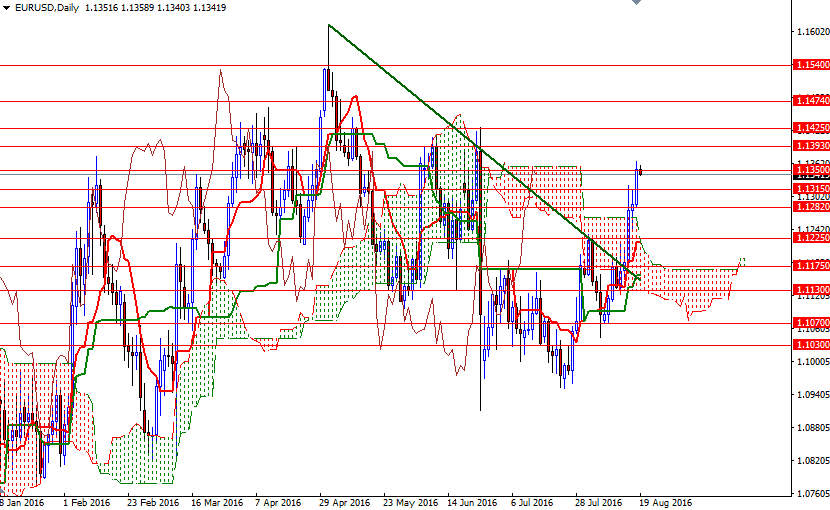Screen dimensions: 830x510
Task: Click the 1.10005 price scale value
Action: click(813, 361)
